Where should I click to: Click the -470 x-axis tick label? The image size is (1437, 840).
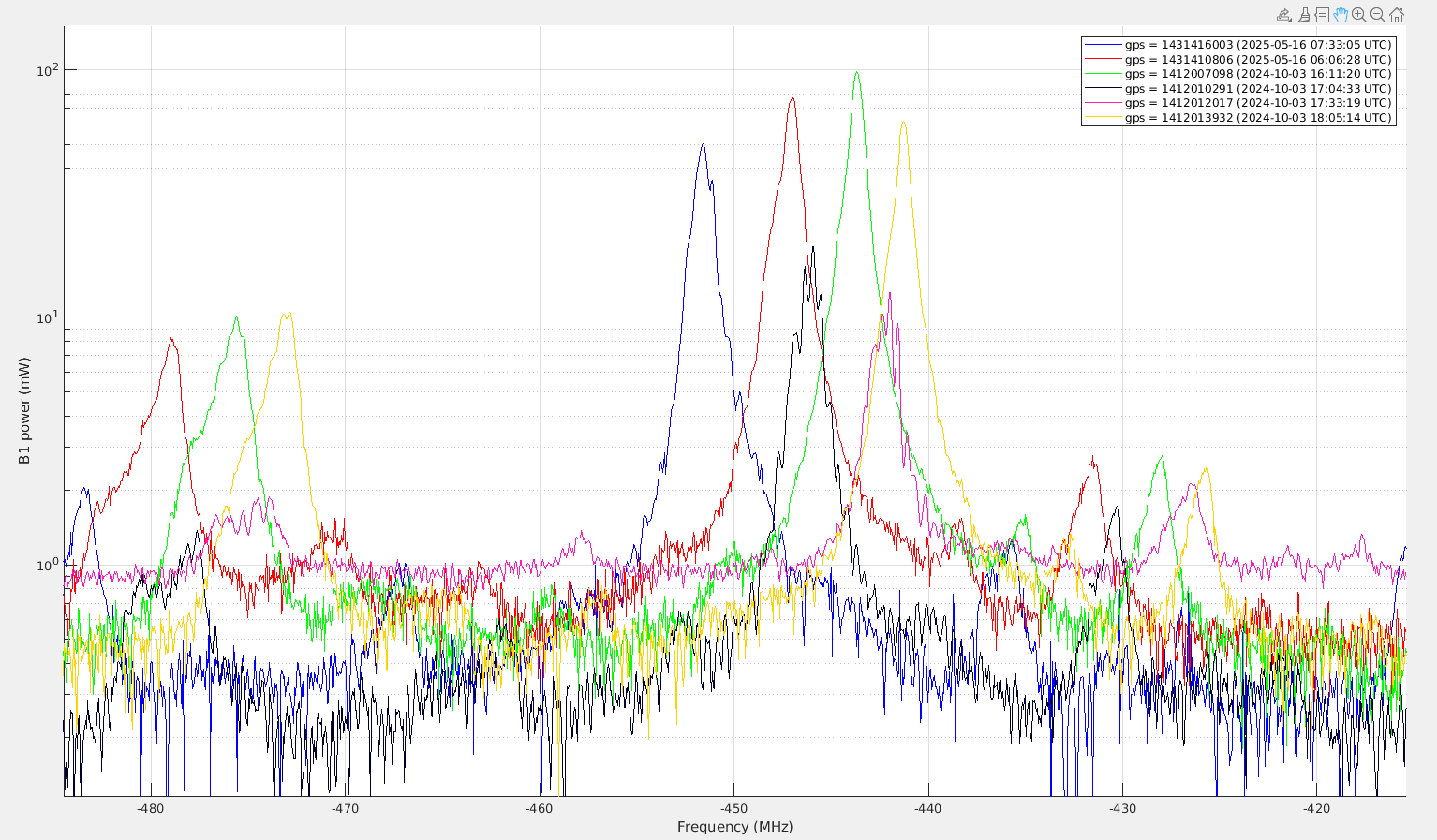[346, 808]
